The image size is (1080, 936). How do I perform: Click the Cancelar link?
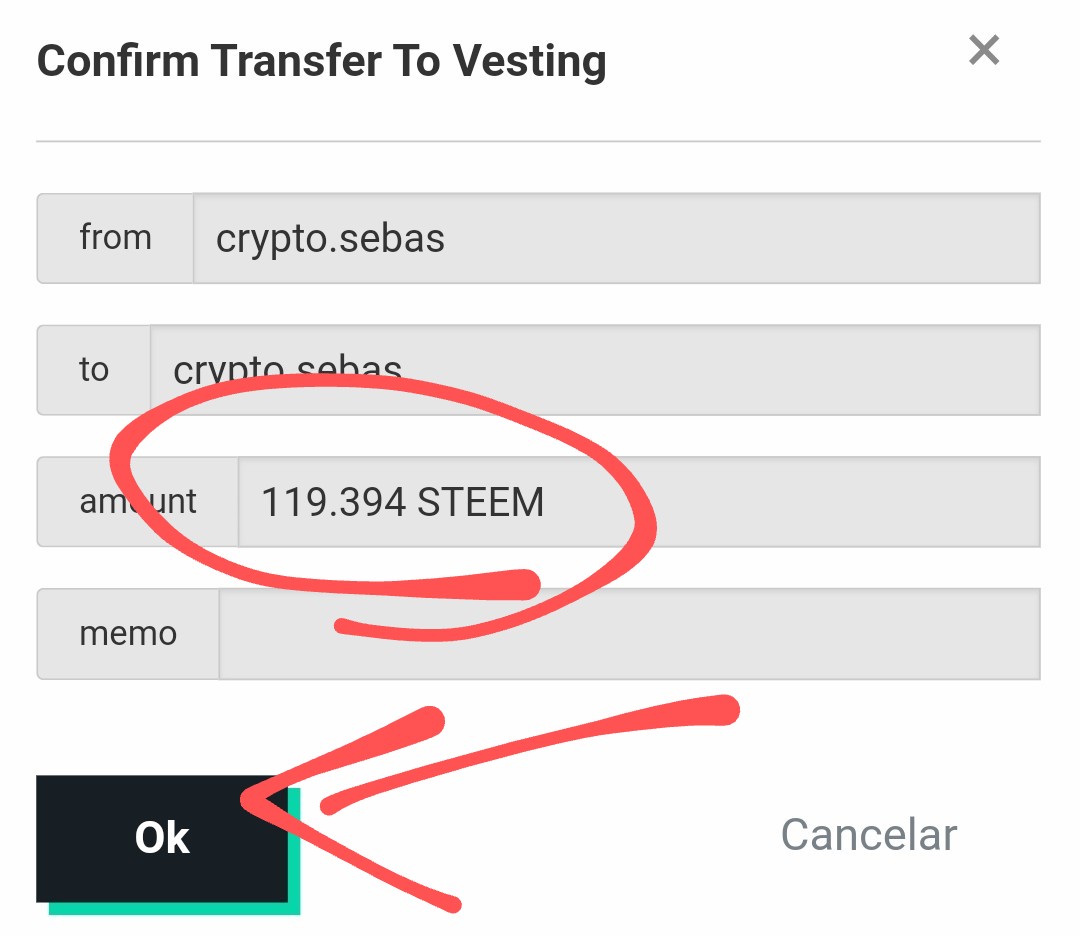tap(868, 835)
